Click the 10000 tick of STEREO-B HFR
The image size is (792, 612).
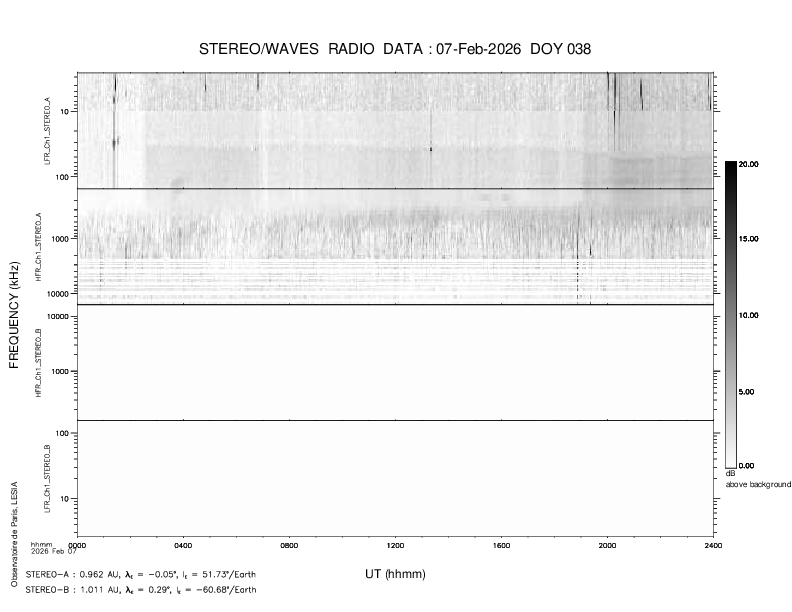tap(59, 317)
